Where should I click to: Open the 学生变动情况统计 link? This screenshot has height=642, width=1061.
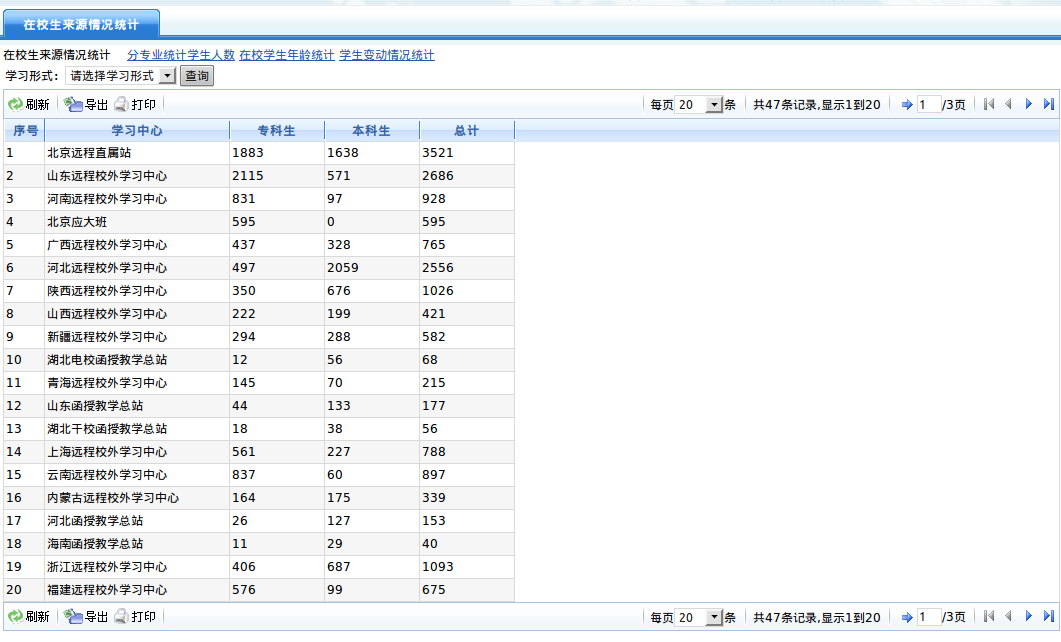(x=387, y=56)
